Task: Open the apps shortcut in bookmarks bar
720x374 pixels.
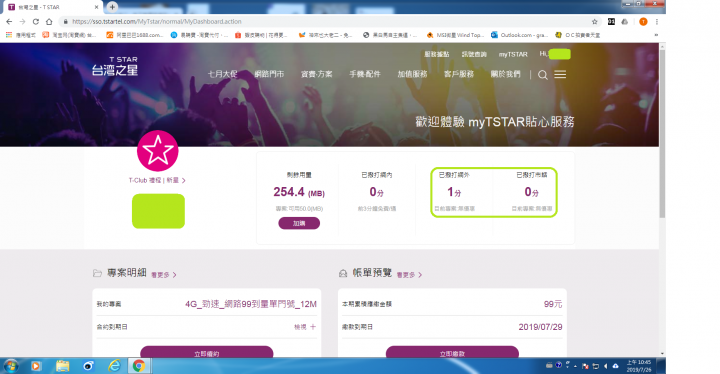Action: 21,35
